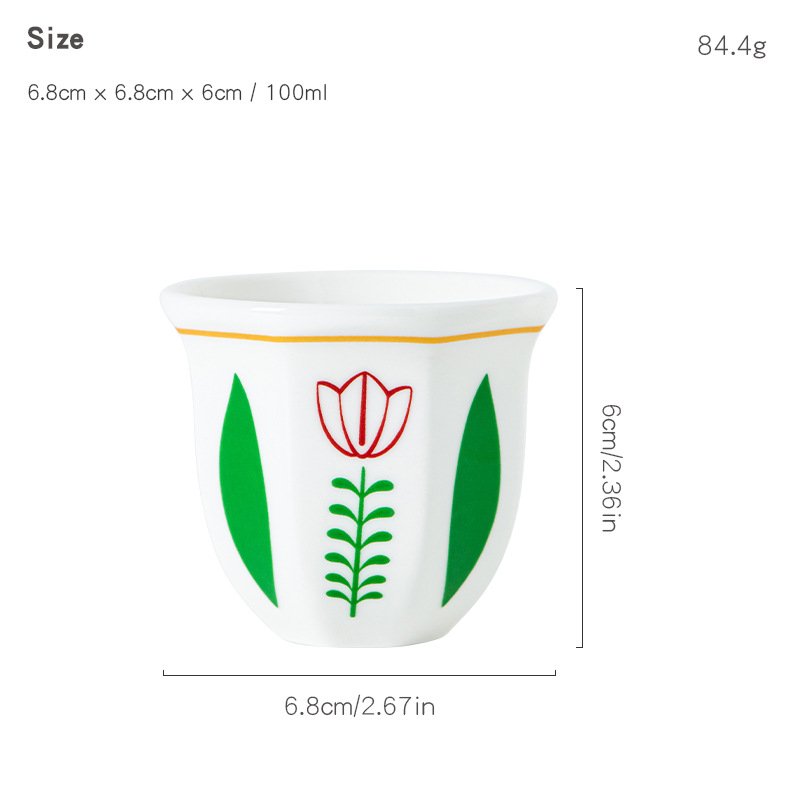Click the red tulip flower illustration

[x=364, y=414]
